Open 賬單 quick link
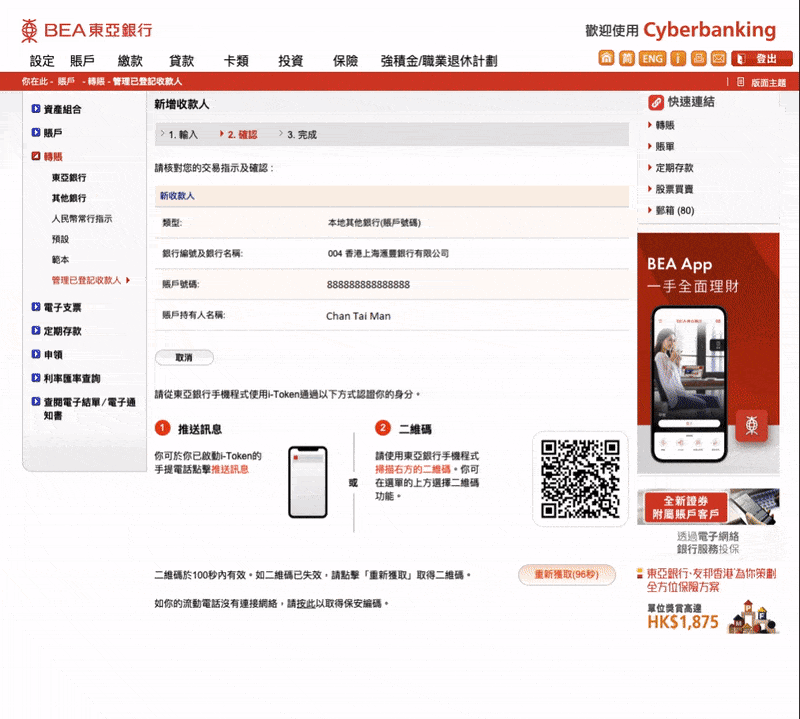The width and height of the screenshot is (800, 719). (x=665, y=146)
